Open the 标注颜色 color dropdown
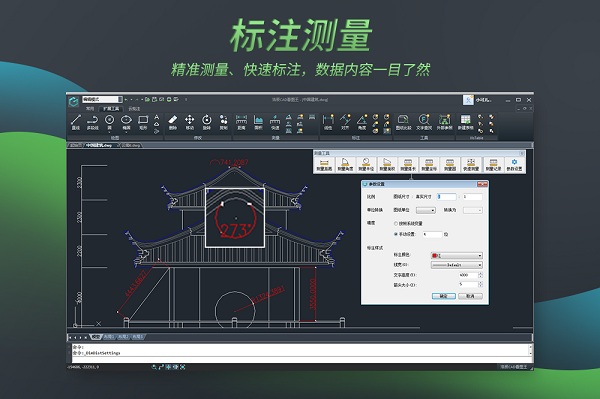600x399 pixels. click(457, 255)
